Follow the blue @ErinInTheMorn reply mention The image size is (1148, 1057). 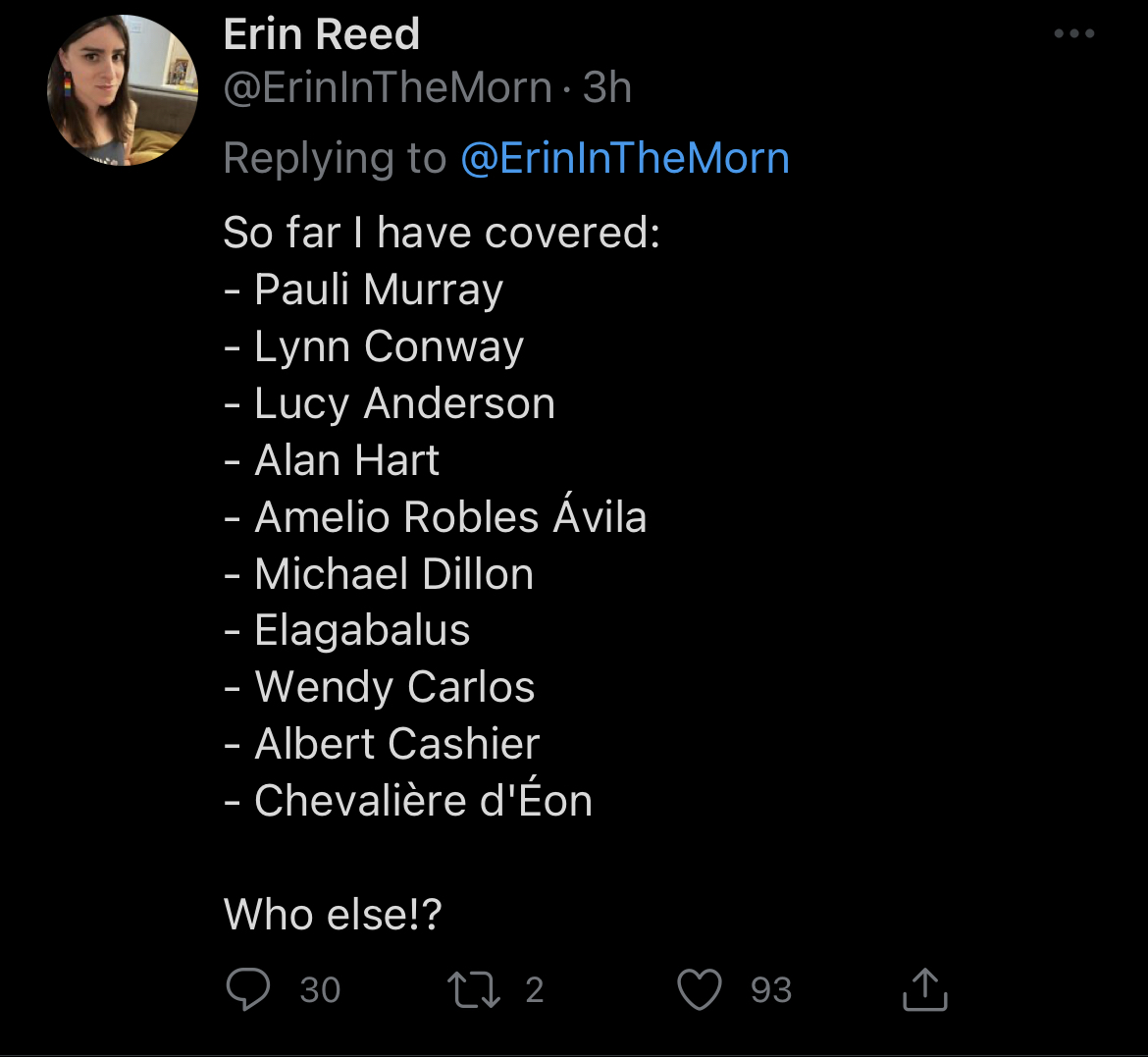click(625, 158)
